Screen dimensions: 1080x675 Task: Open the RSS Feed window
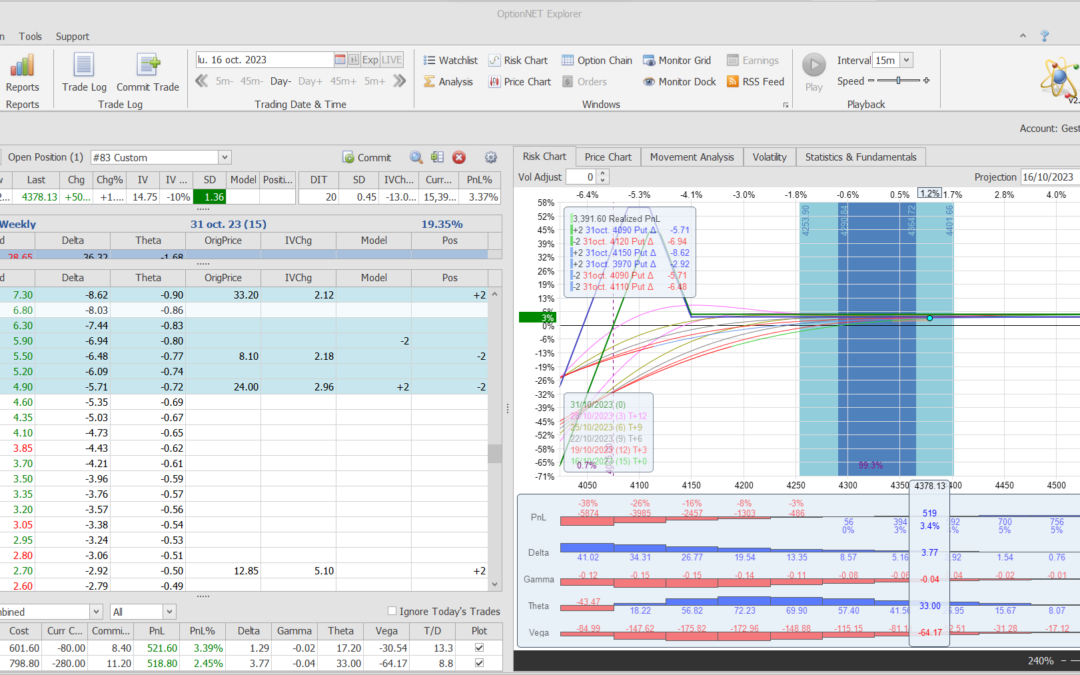pyautogui.click(x=755, y=82)
